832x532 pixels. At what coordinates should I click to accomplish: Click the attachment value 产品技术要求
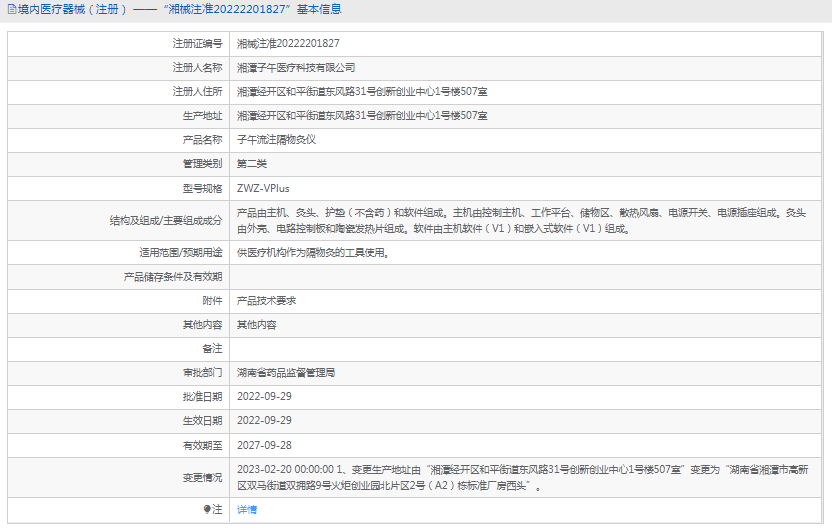coord(266,301)
